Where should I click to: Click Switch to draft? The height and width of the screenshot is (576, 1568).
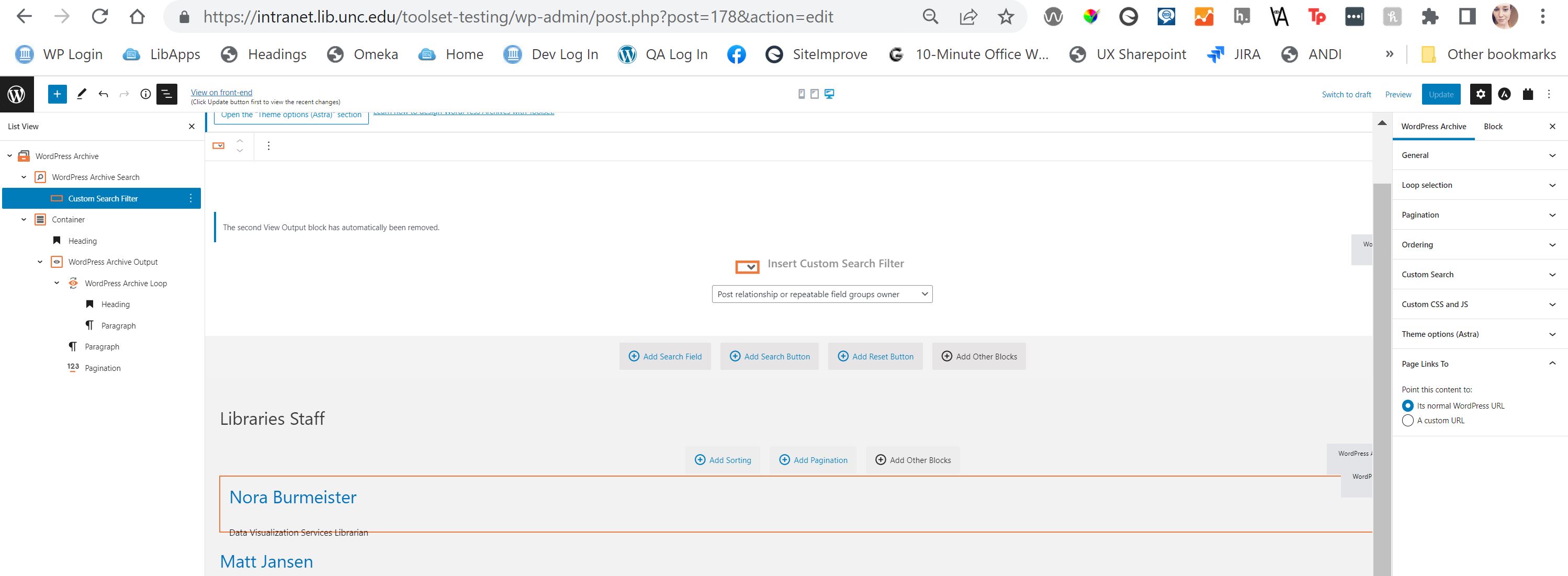(x=1347, y=94)
